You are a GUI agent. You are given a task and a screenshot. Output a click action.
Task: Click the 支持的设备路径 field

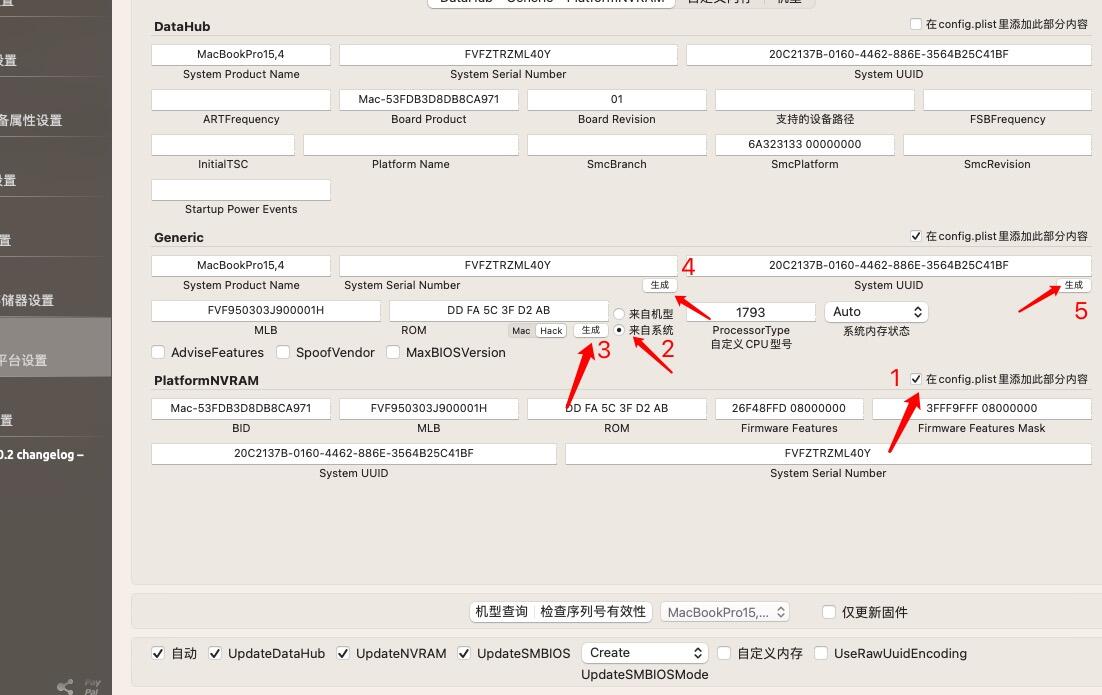(815, 100)
